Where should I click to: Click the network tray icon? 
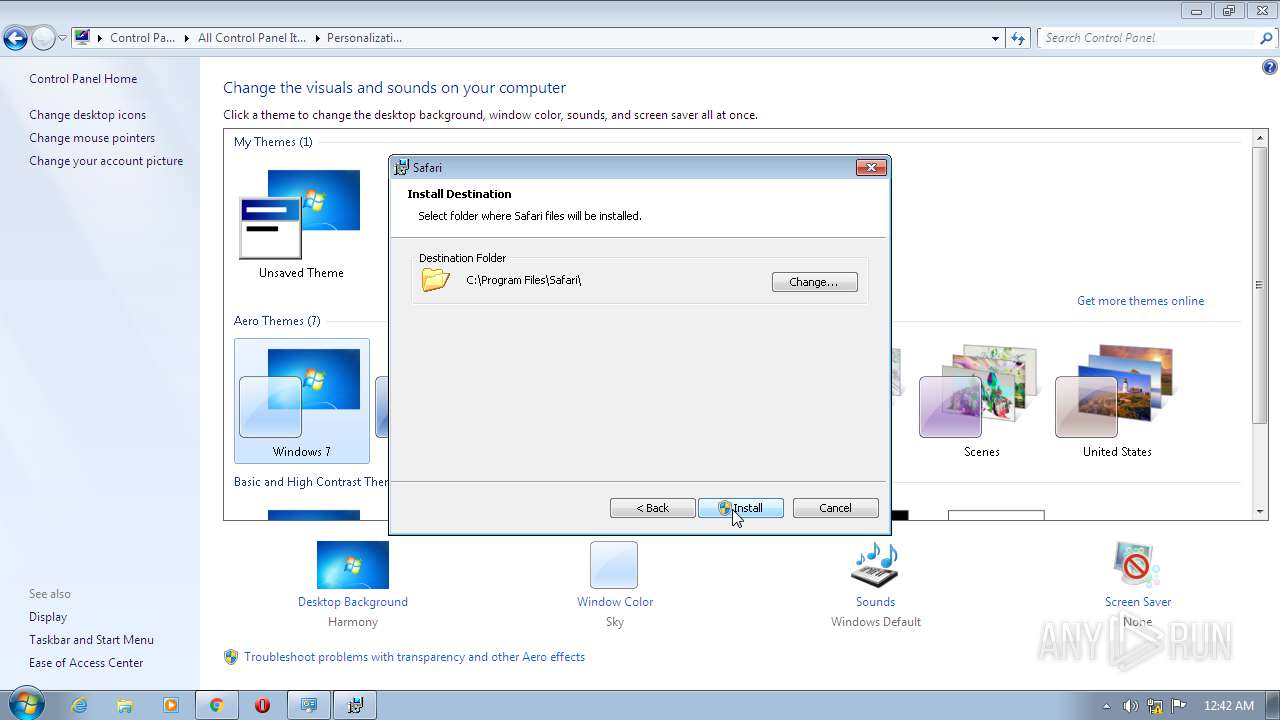coord(1155,706)
